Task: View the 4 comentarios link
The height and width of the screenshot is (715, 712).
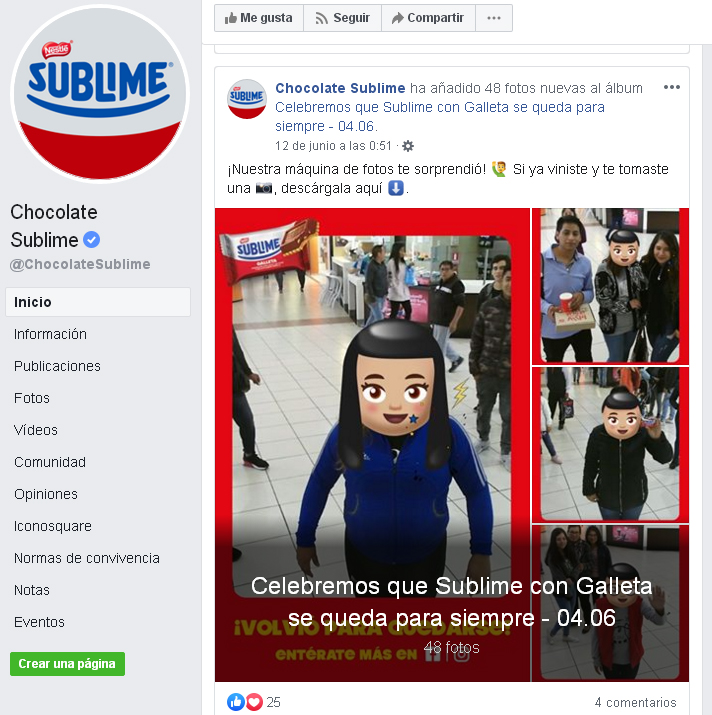Action: tap(635, 702)
